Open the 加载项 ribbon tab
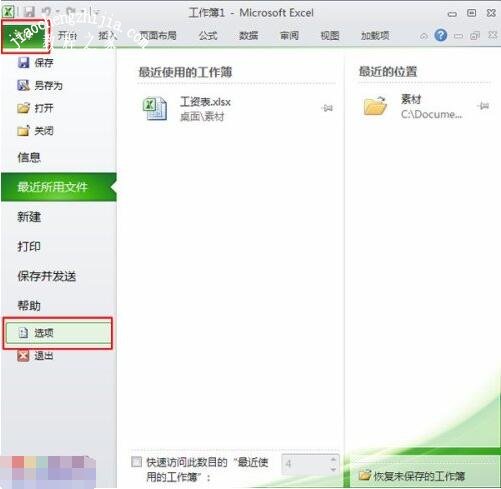This screenshot has width=501, height=489. 375,35
